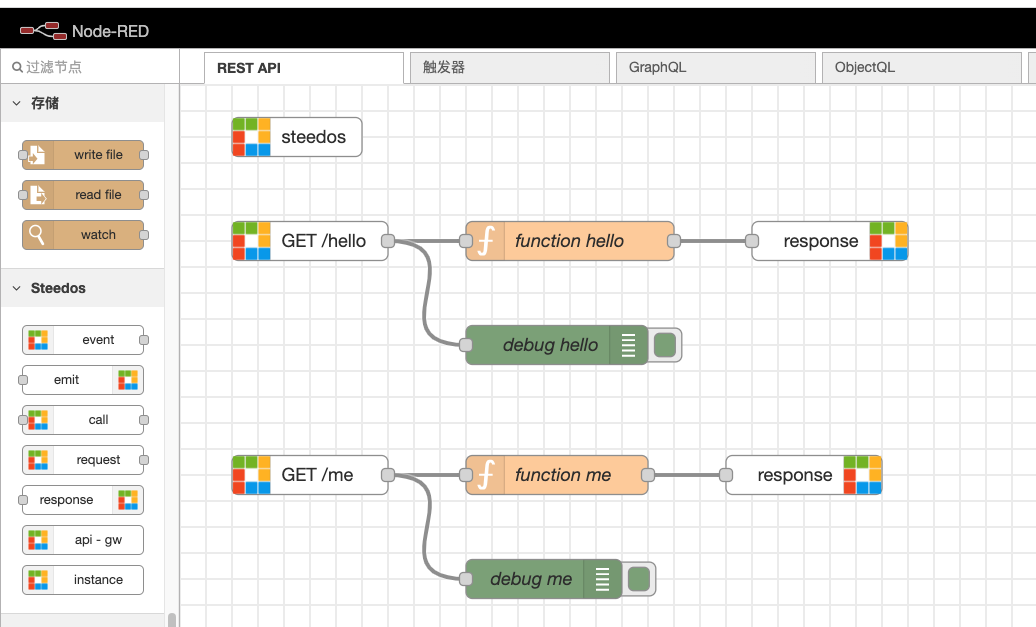Select the read file palette node

pyautogui.click(x=84, y=195)
